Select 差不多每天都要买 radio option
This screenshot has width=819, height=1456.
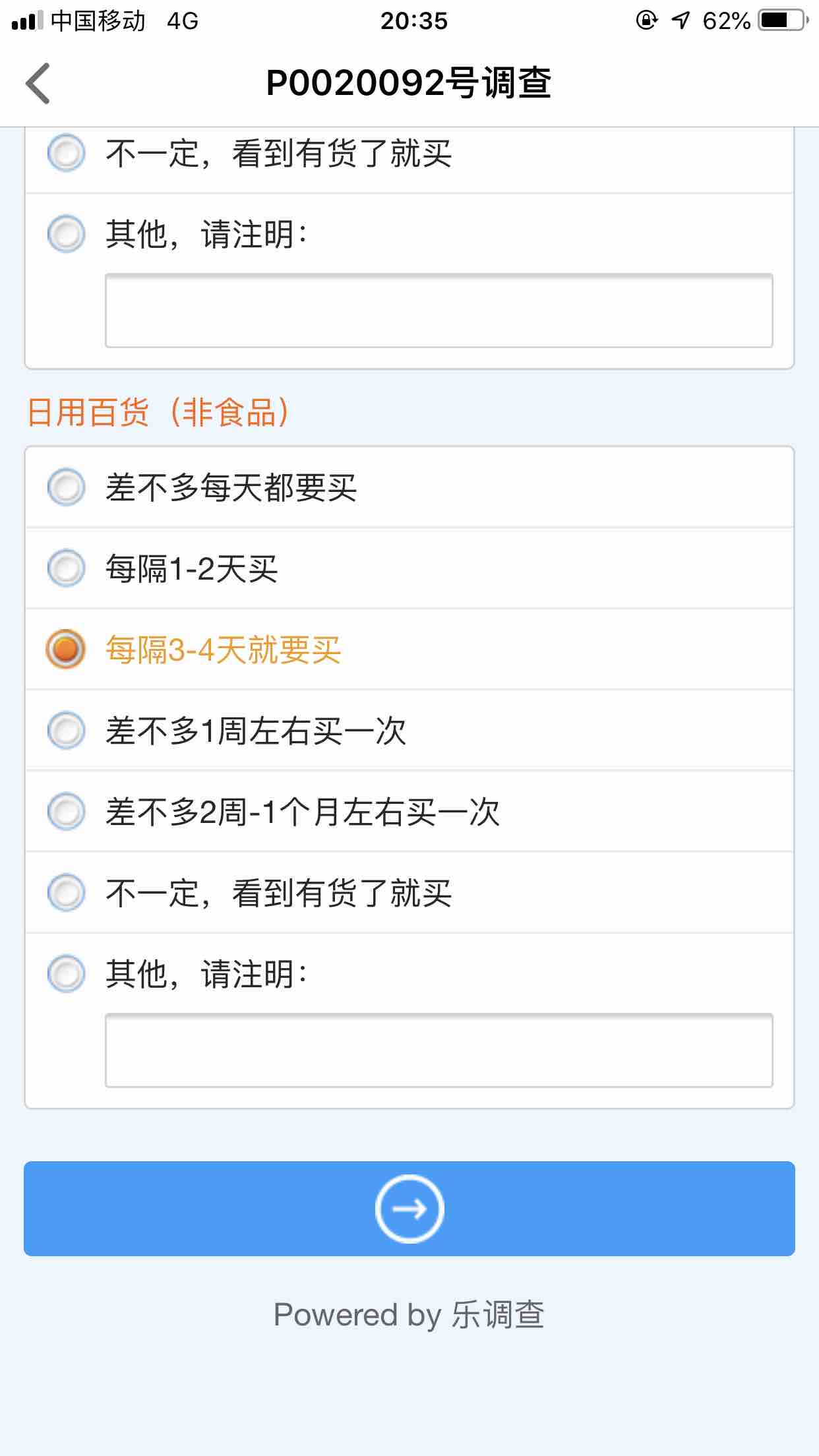67,487
